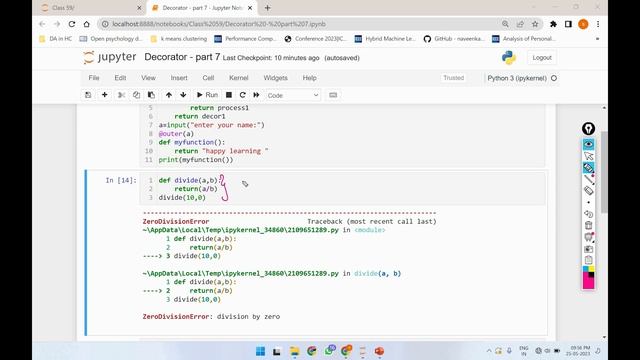Move selected cell down arrow
640x360 pixels.
click(183, 95)
